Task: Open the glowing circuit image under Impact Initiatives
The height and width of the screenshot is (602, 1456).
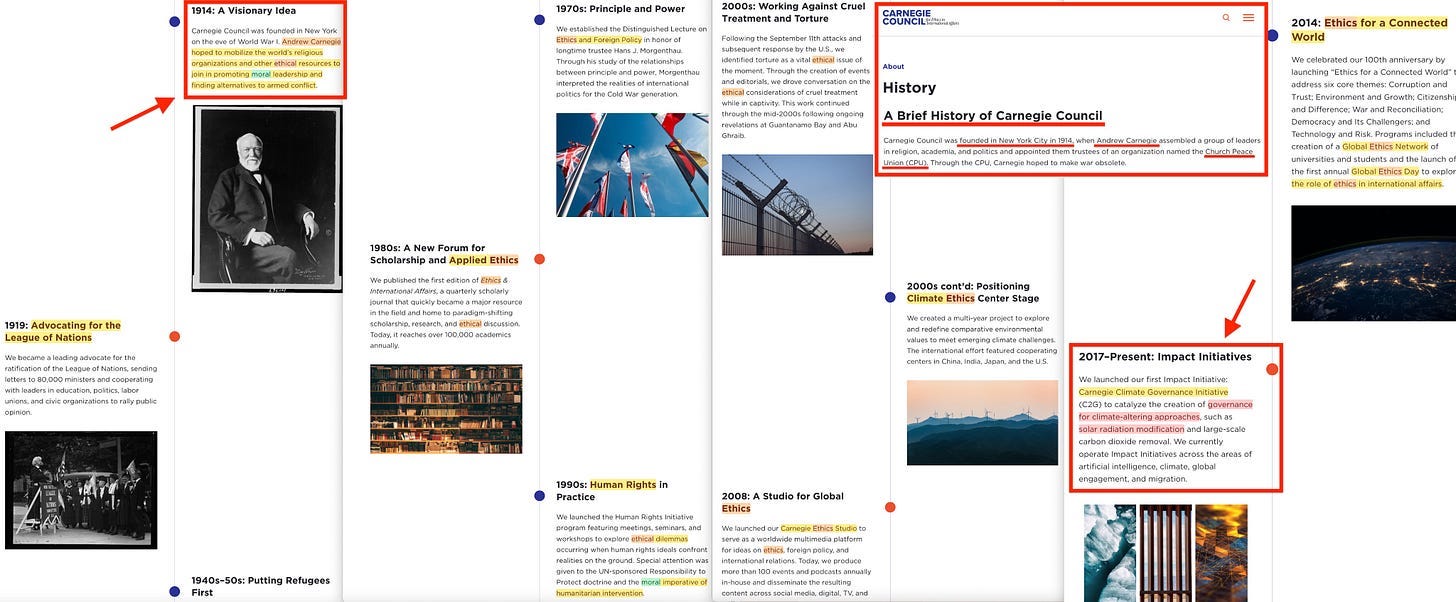Action: [1221, 552]
